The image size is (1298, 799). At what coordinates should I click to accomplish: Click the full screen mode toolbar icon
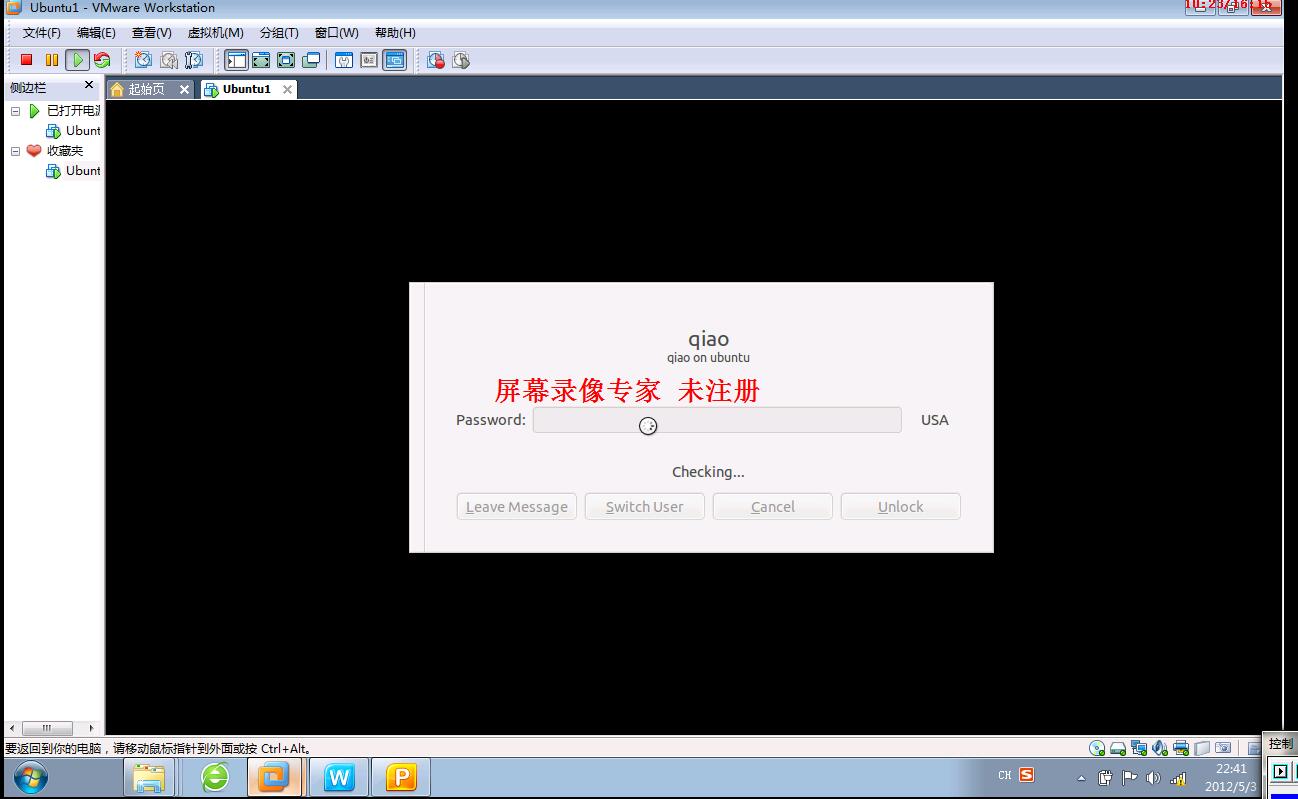coord(286,60)
